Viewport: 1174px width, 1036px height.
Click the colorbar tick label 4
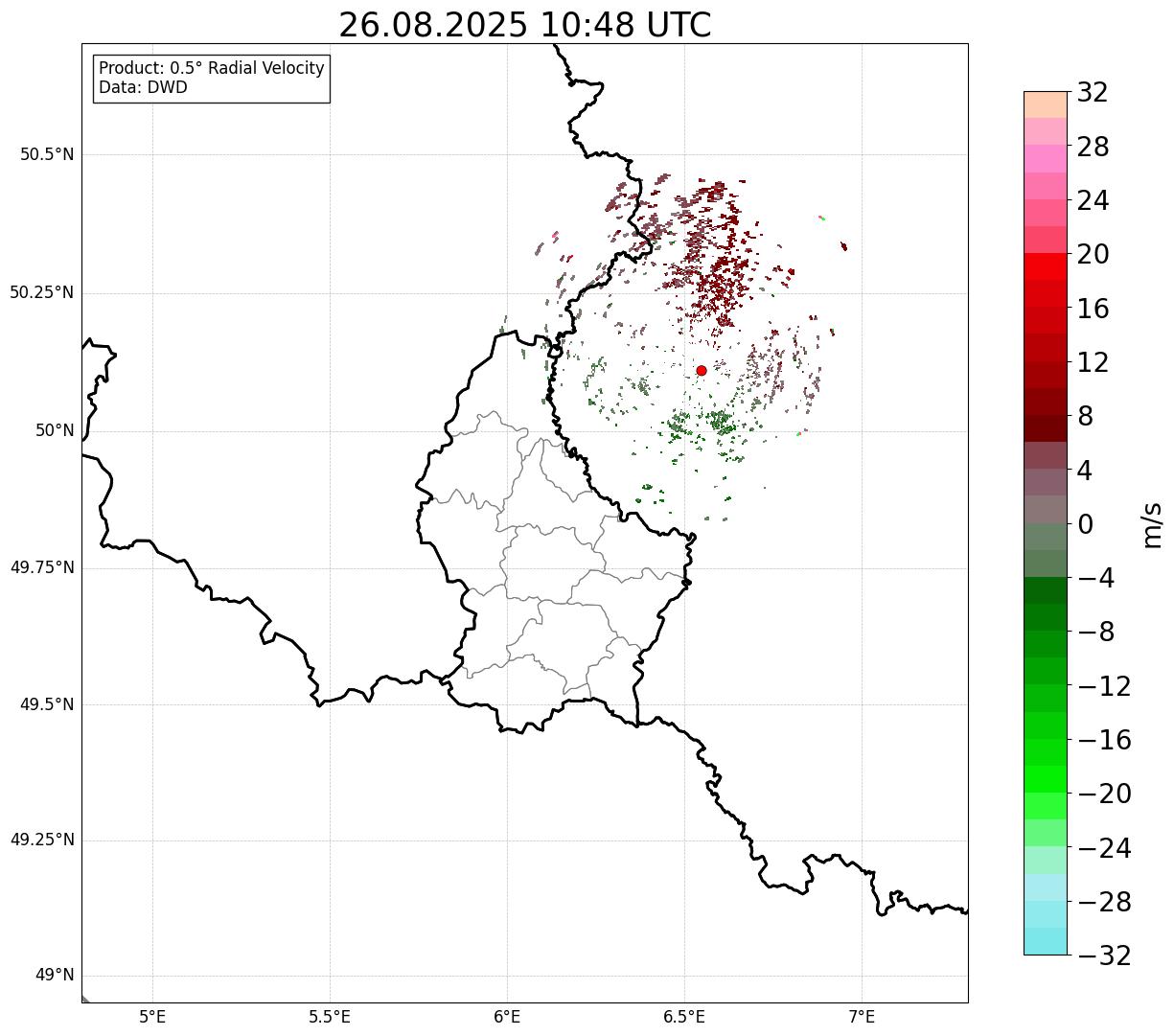(x=1085, y=471)
